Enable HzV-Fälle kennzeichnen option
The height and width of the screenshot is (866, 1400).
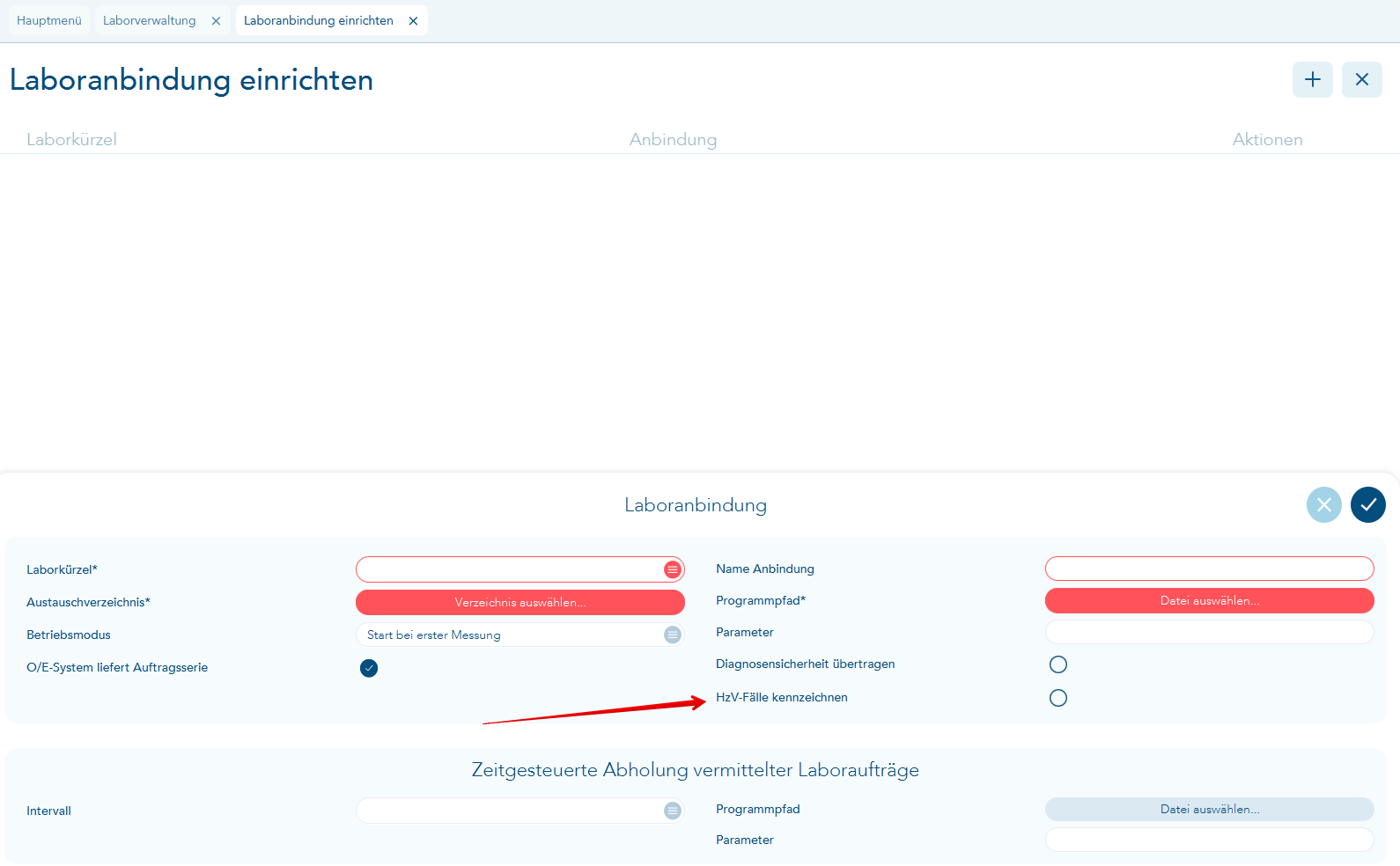tap(1058, 698)
